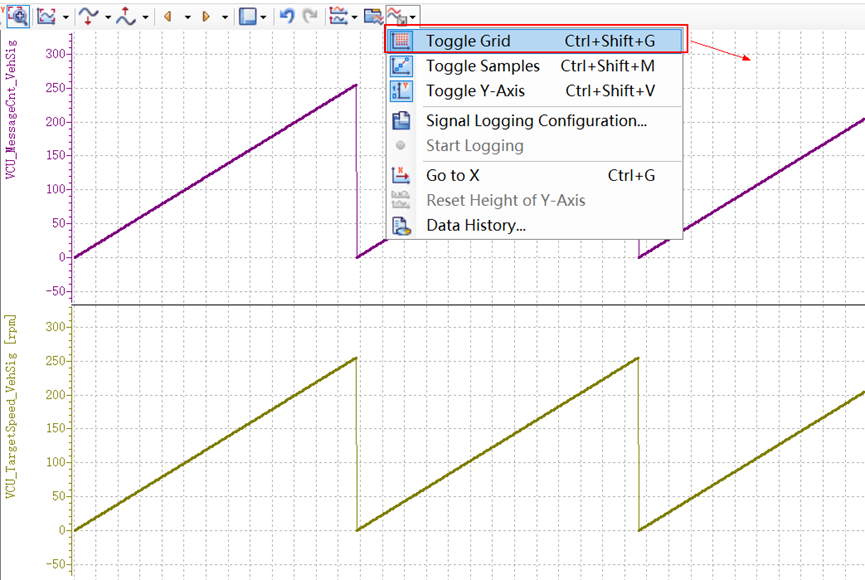Open the dropdown beside the up-arrow wave icon
865x580 pixels.
coord(146,18)
